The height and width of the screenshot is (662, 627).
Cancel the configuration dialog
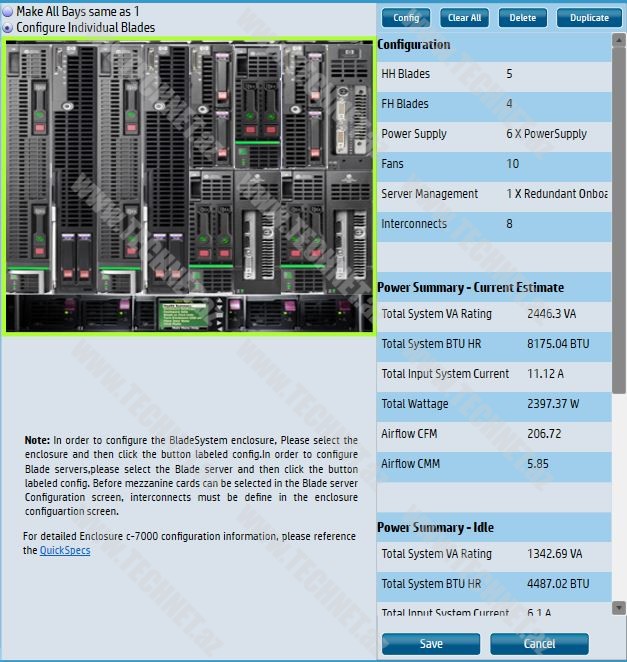[539, 643]
